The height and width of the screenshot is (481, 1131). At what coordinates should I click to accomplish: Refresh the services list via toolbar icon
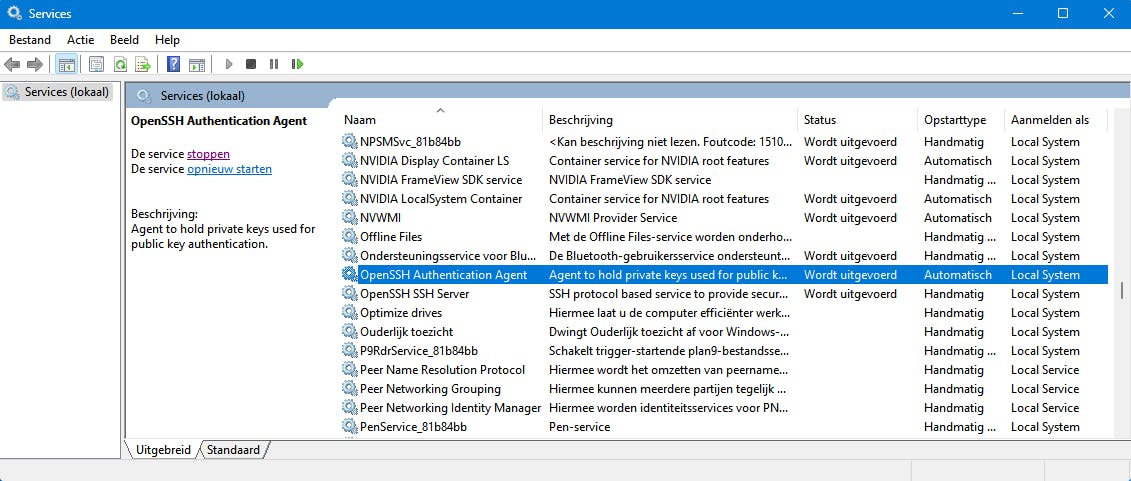click(x=120, y=64)
